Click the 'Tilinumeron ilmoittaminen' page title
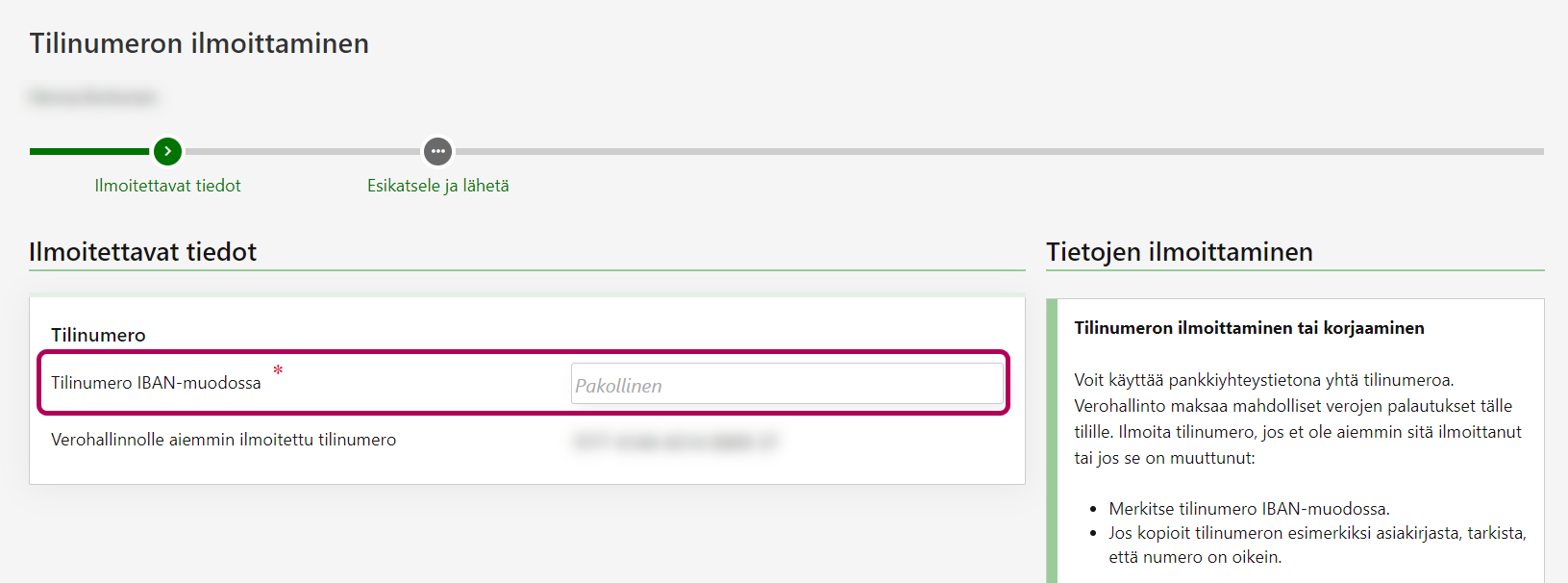Viewport: 1568px width, 583px height. 199,43
